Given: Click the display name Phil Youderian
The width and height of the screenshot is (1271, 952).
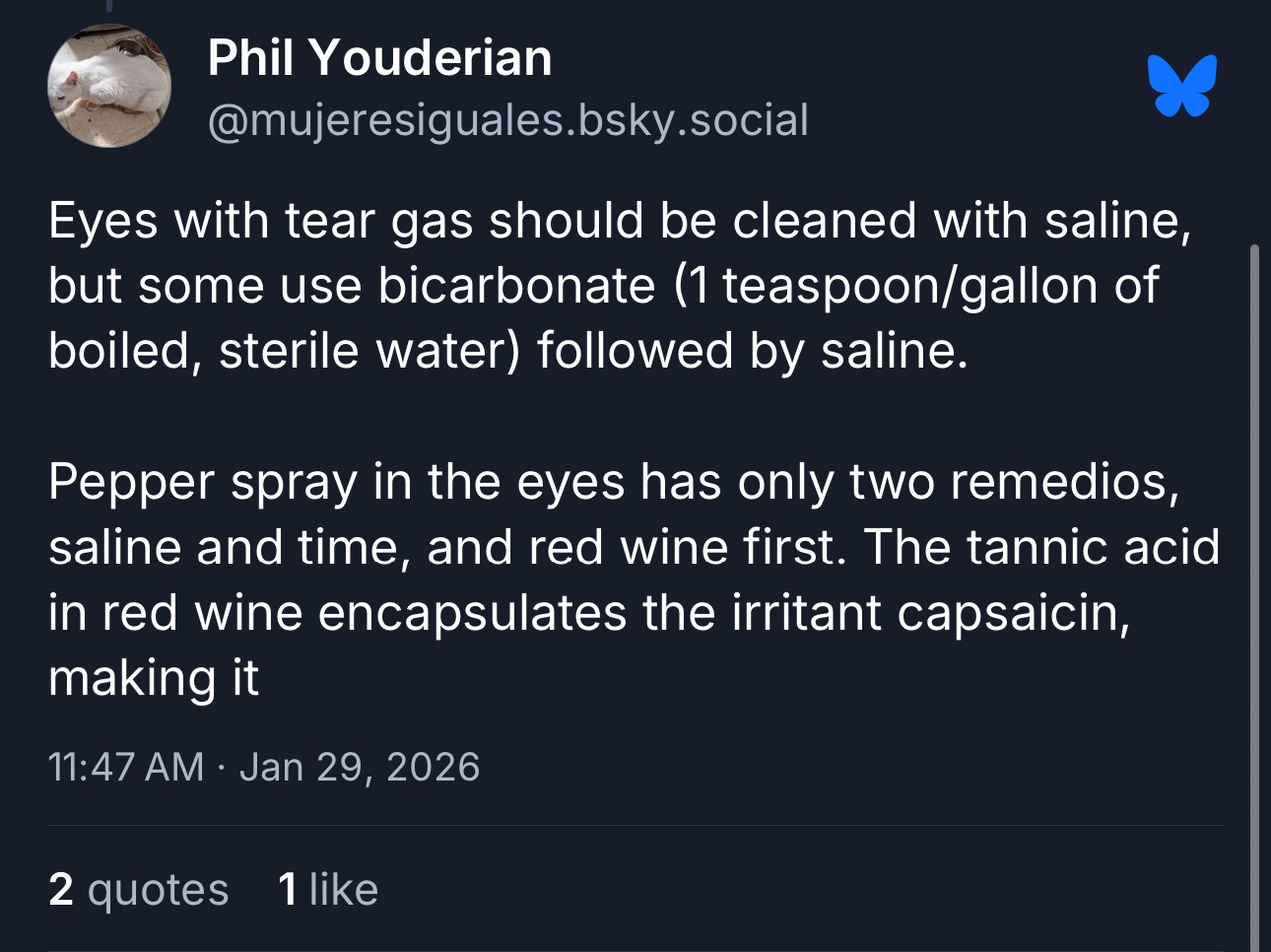Looking at the screenshot, I should click(379, 58).
